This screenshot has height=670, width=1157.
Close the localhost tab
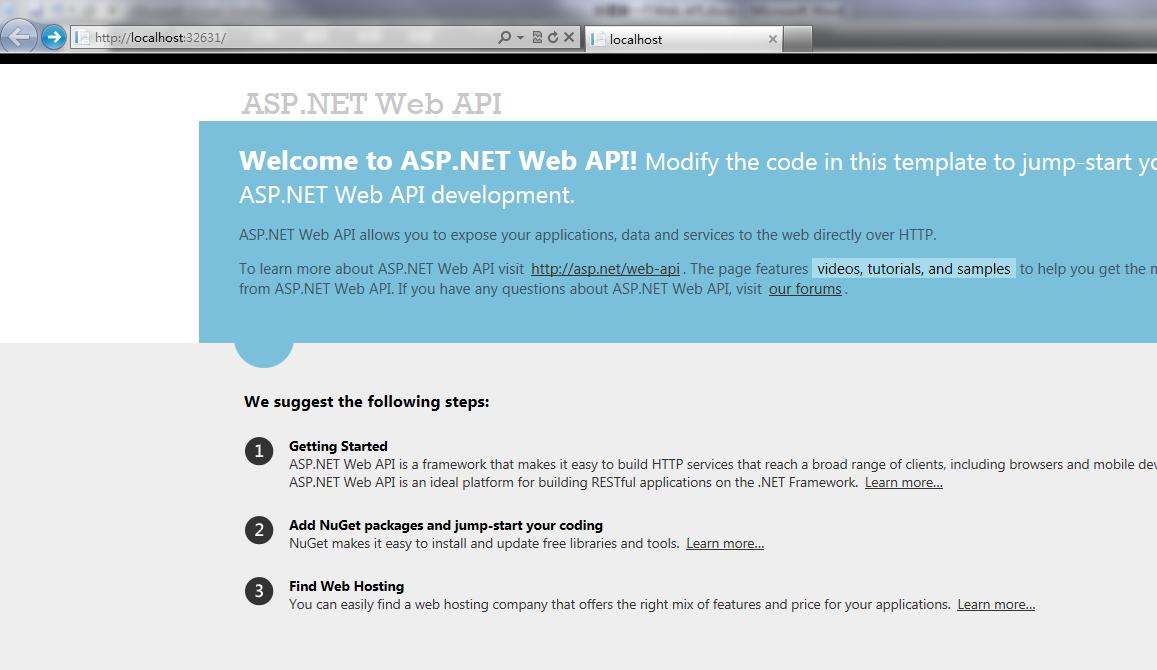[x=773, y=39]
